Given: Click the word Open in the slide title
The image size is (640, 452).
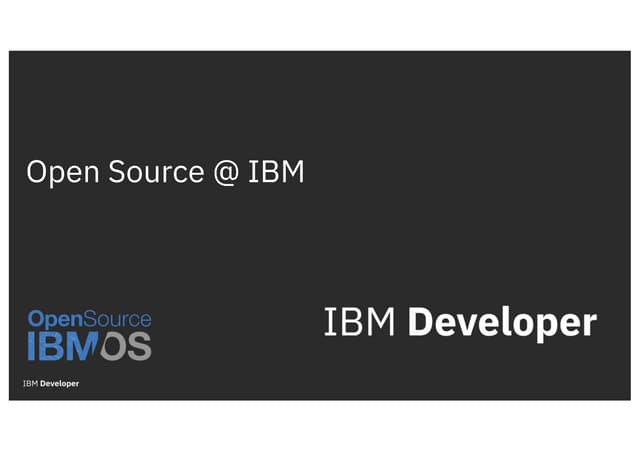Looking at the screenshot, I should point(59,172).
